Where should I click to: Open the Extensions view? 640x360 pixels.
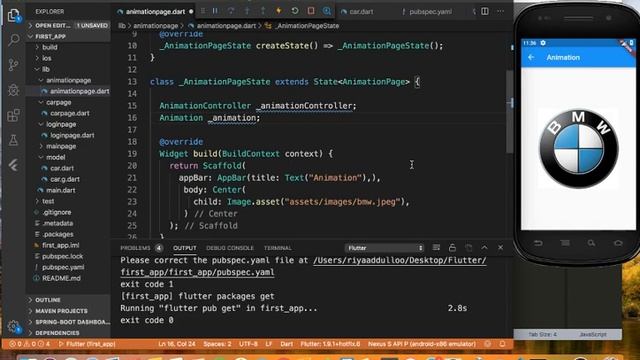(13, 115)
